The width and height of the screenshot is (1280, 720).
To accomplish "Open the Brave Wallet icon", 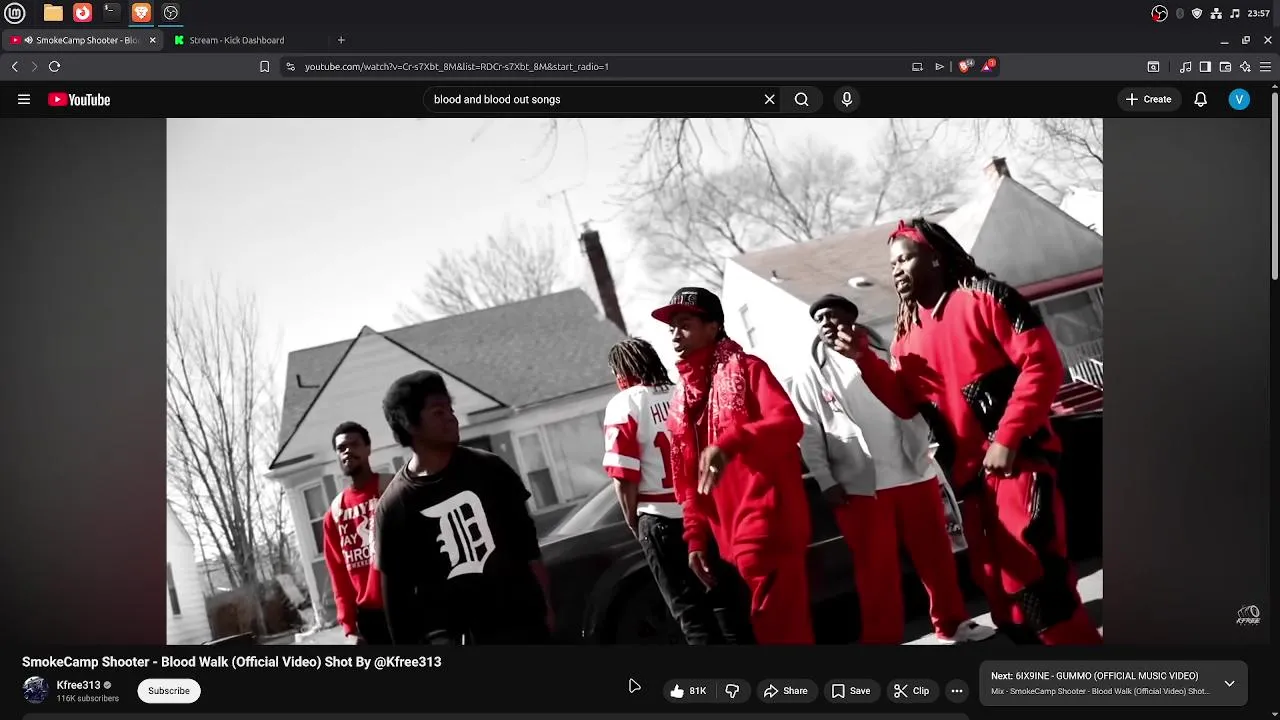I will 1225,67.
